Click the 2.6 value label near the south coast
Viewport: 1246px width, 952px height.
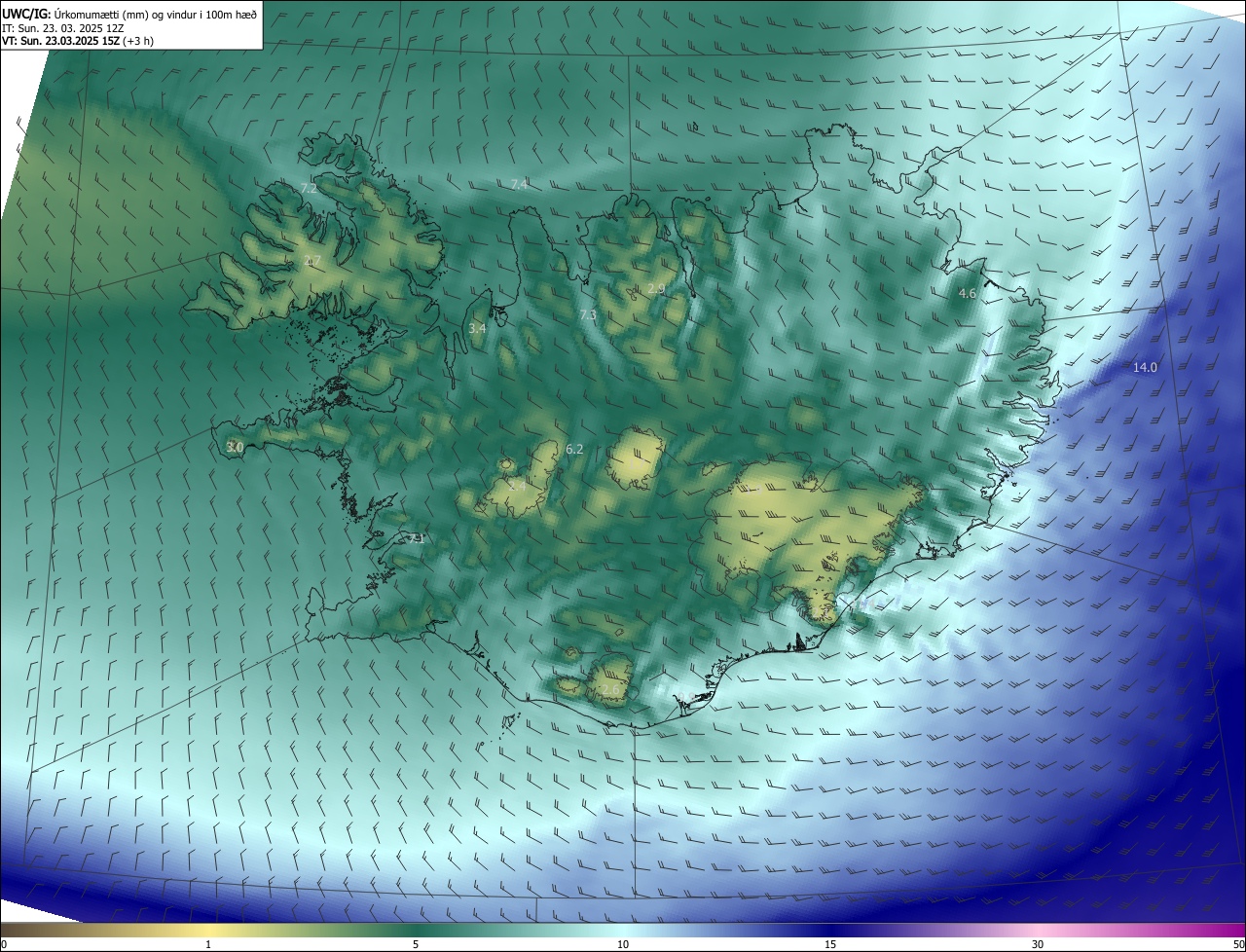point(609,689)
